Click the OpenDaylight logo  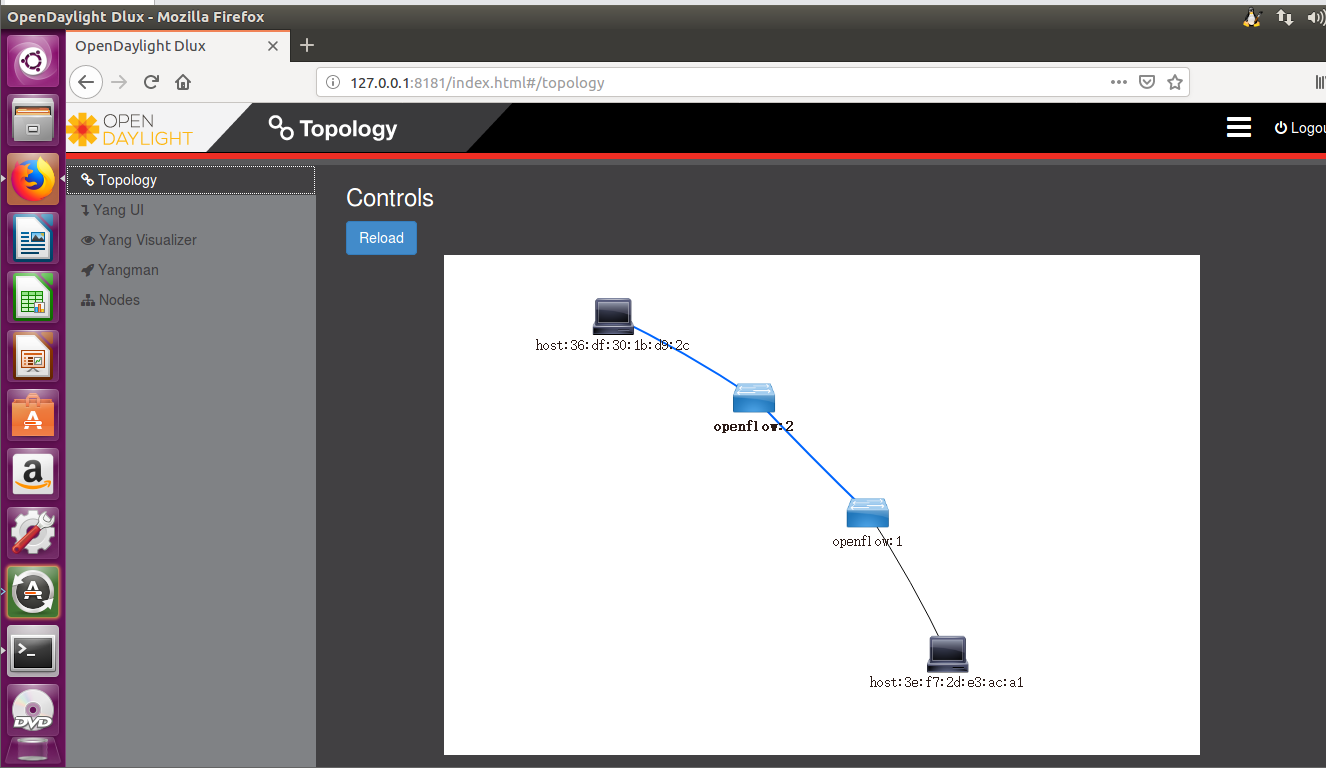(x=130, y=129)
